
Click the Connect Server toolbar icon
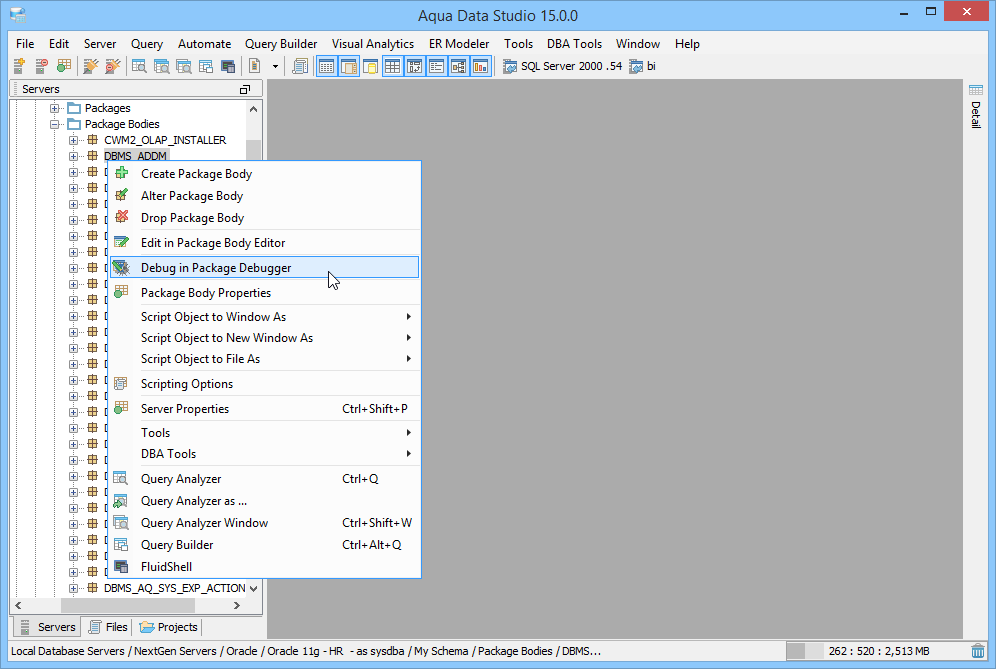point(91,66)
